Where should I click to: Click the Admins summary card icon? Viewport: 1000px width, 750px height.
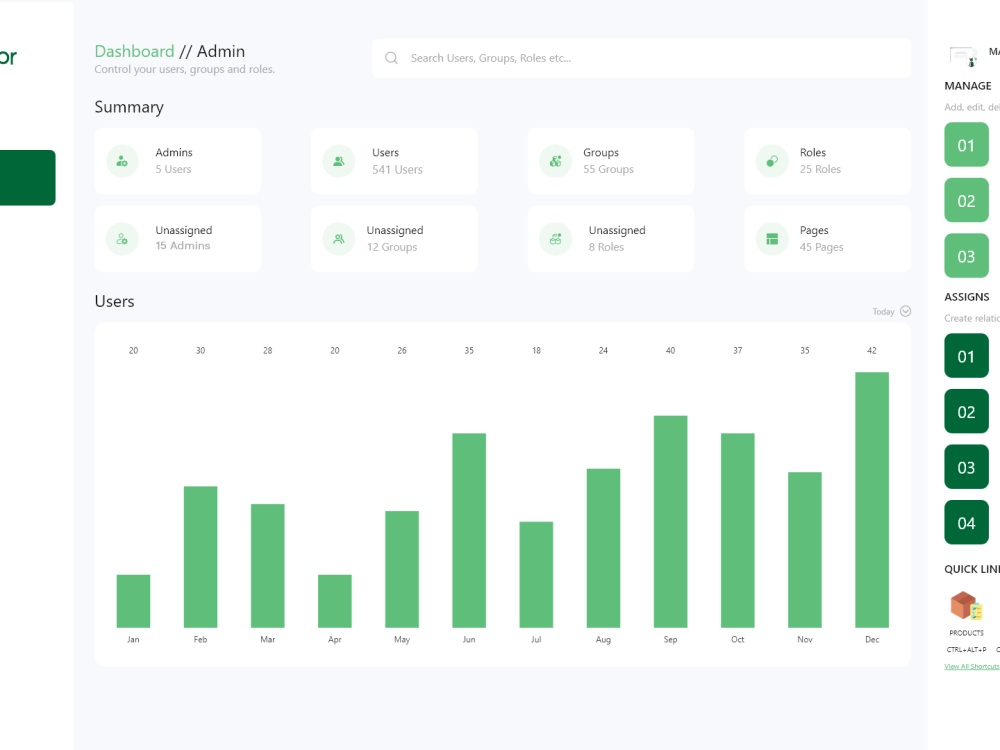click(x=122, y=161)
